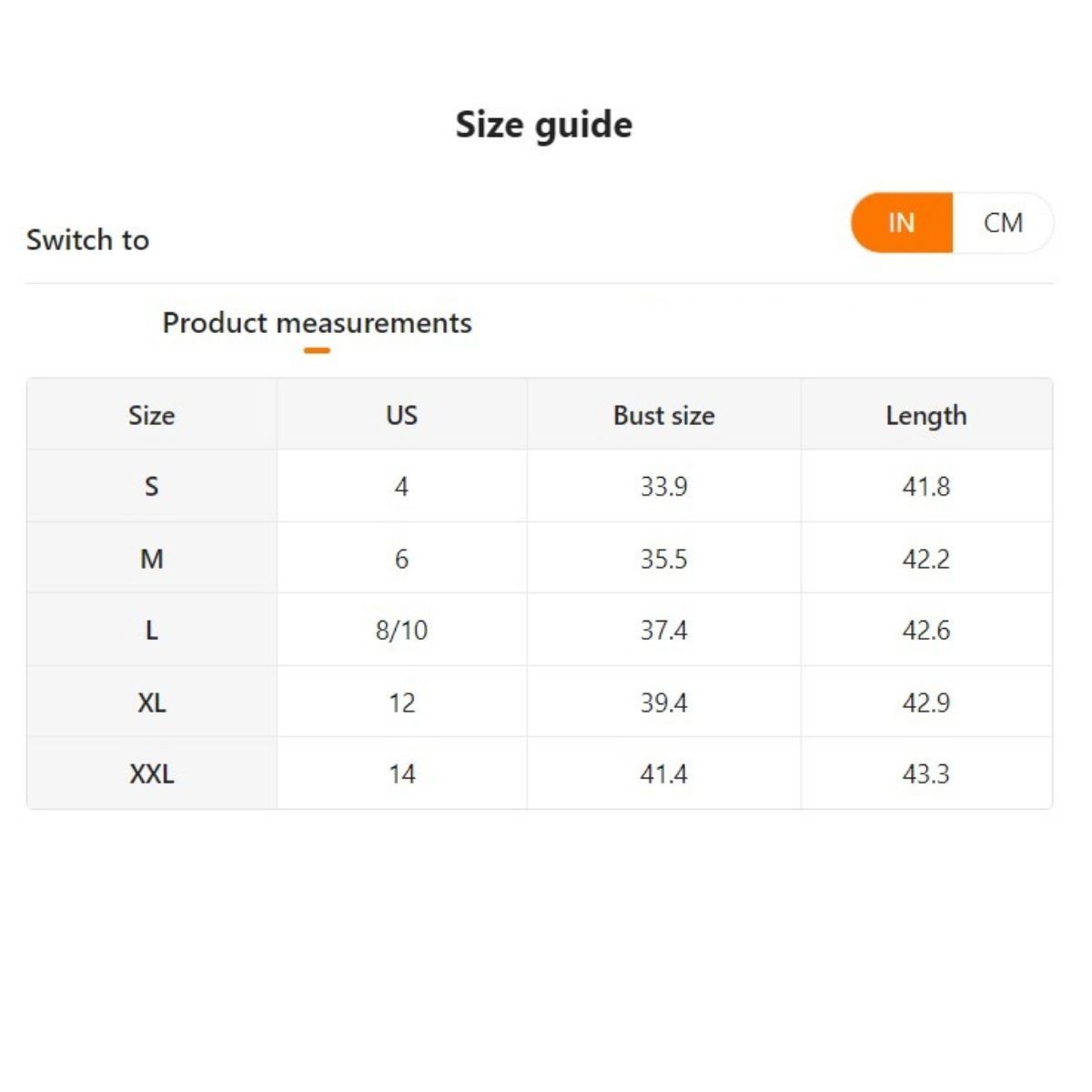Click the Switch to label
1092x1092 pixels.
87,240
